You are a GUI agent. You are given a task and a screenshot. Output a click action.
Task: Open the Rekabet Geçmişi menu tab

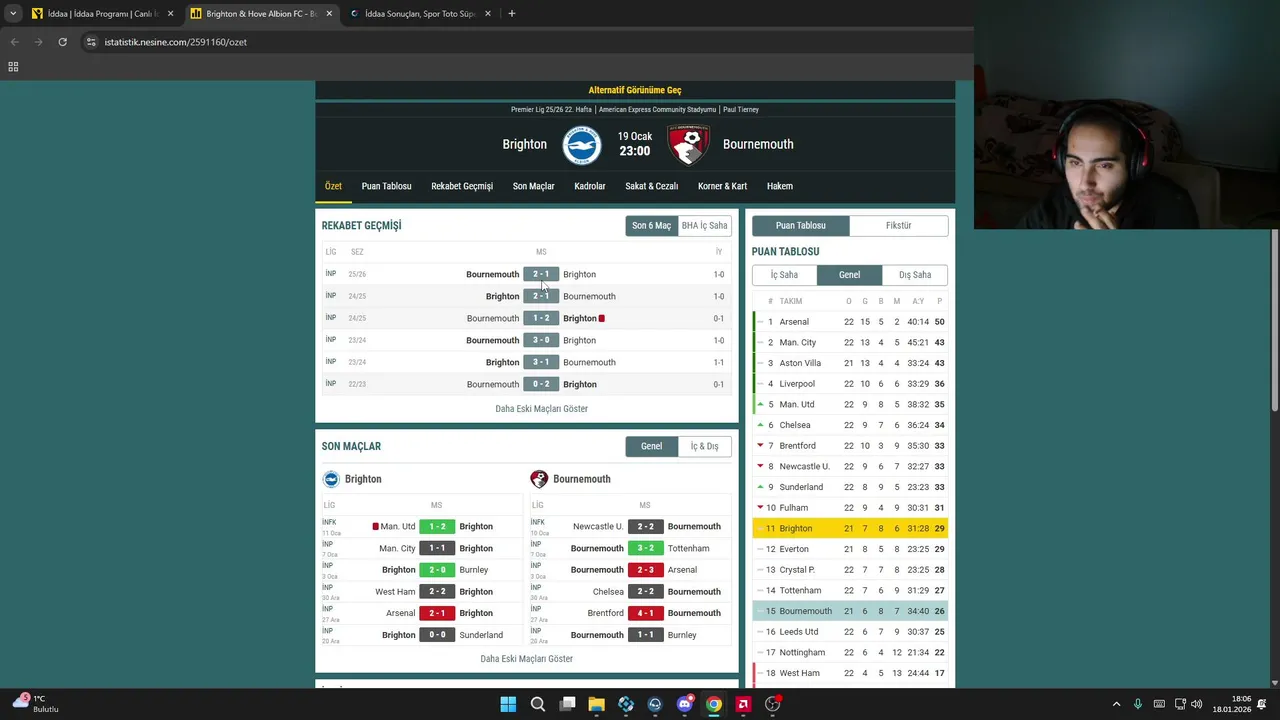coord(462,186)
